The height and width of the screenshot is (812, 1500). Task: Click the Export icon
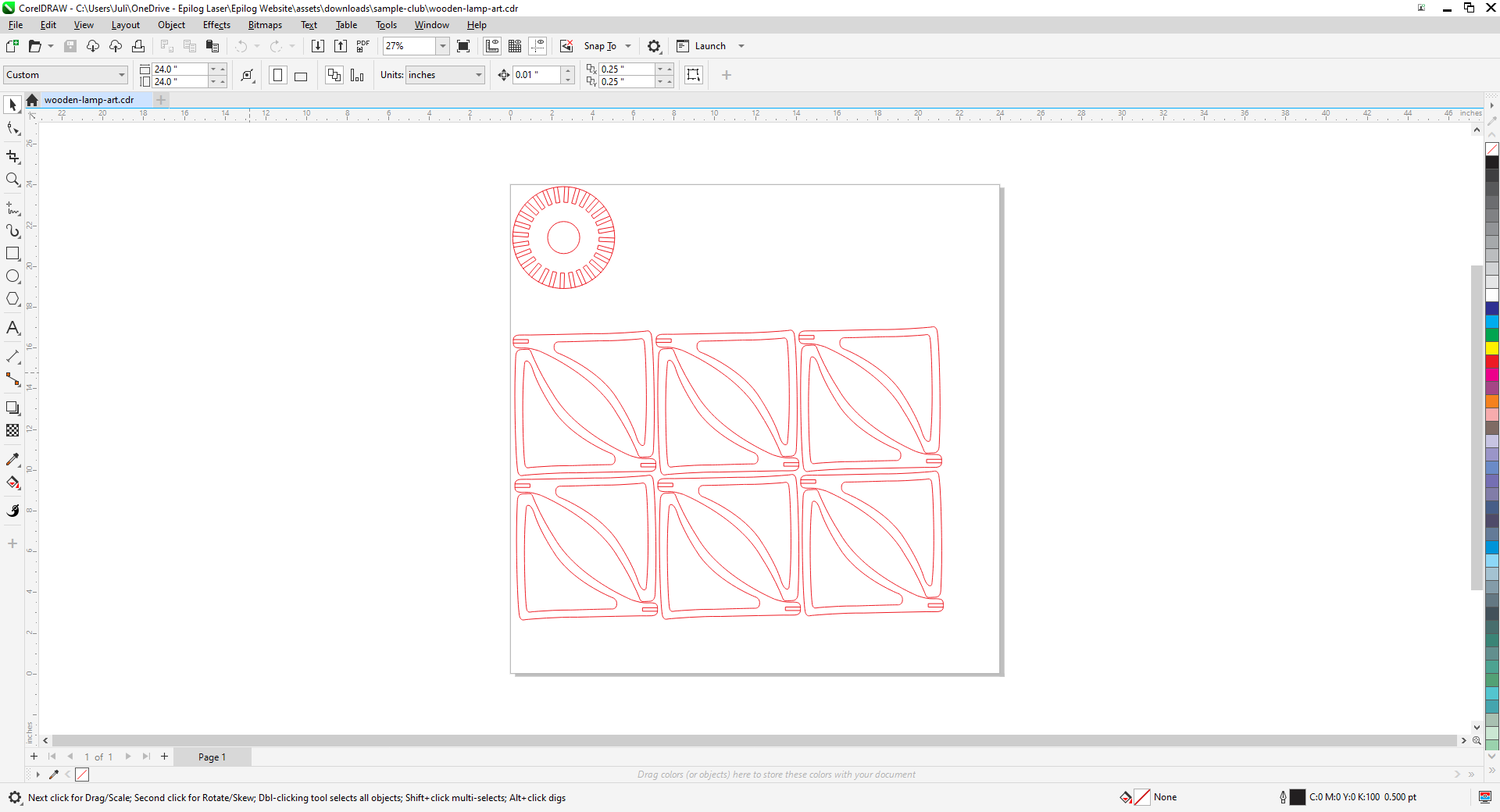click(x=341, y=46)
